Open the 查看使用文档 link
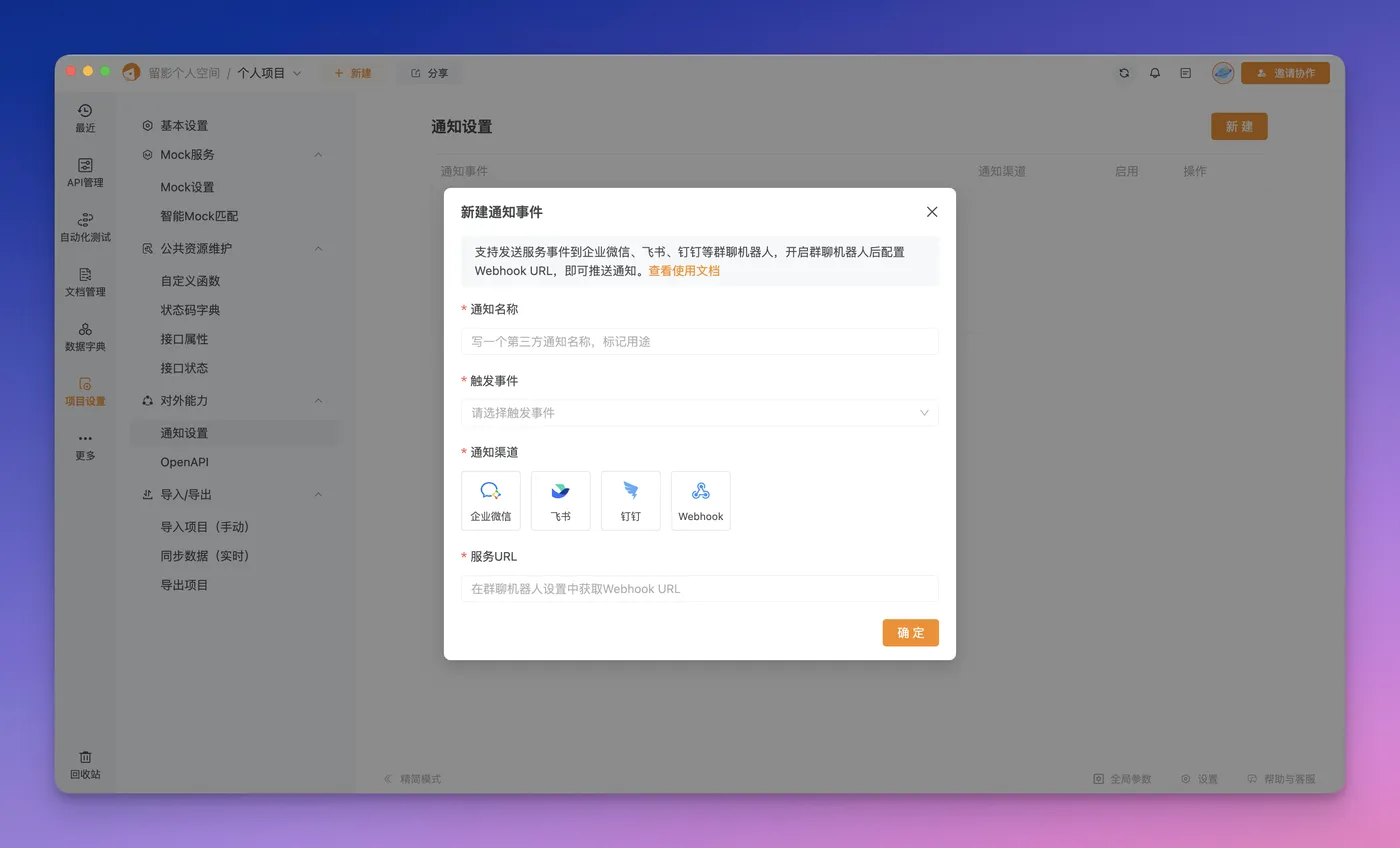Viewport: 1400px width, 848px height. [x=684, y=271]
